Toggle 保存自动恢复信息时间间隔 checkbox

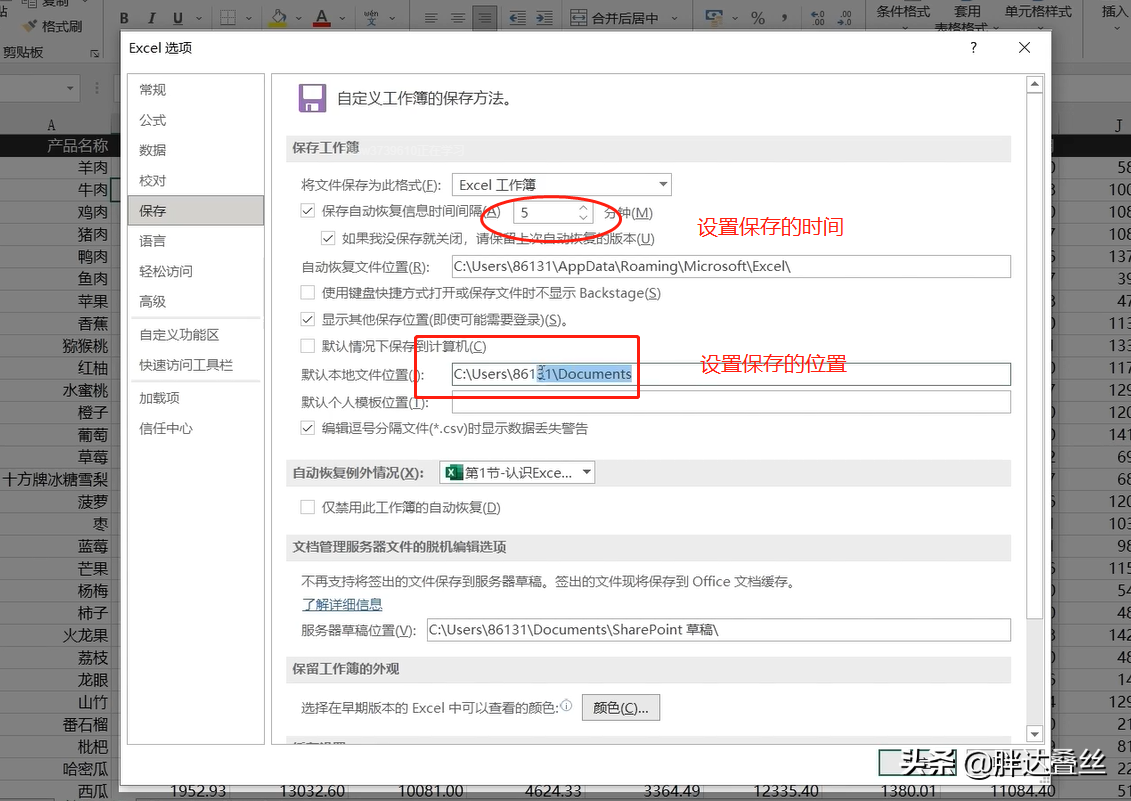click(308, 211)
